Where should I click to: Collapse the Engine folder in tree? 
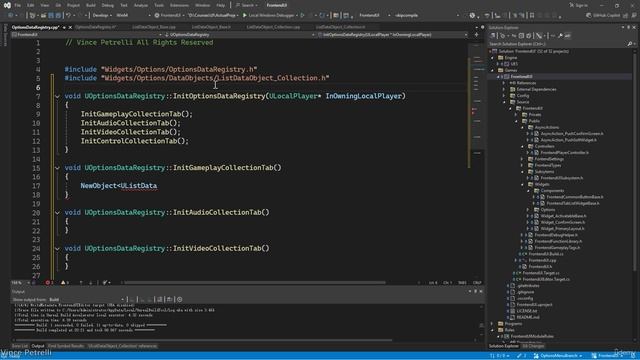click(492, 58)
